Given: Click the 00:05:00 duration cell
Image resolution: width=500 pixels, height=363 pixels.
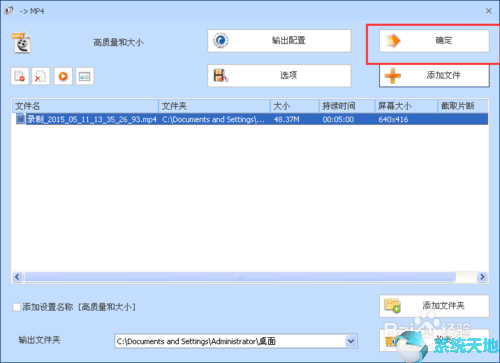Looking at the screenshot, I should (x=338, y=119).
